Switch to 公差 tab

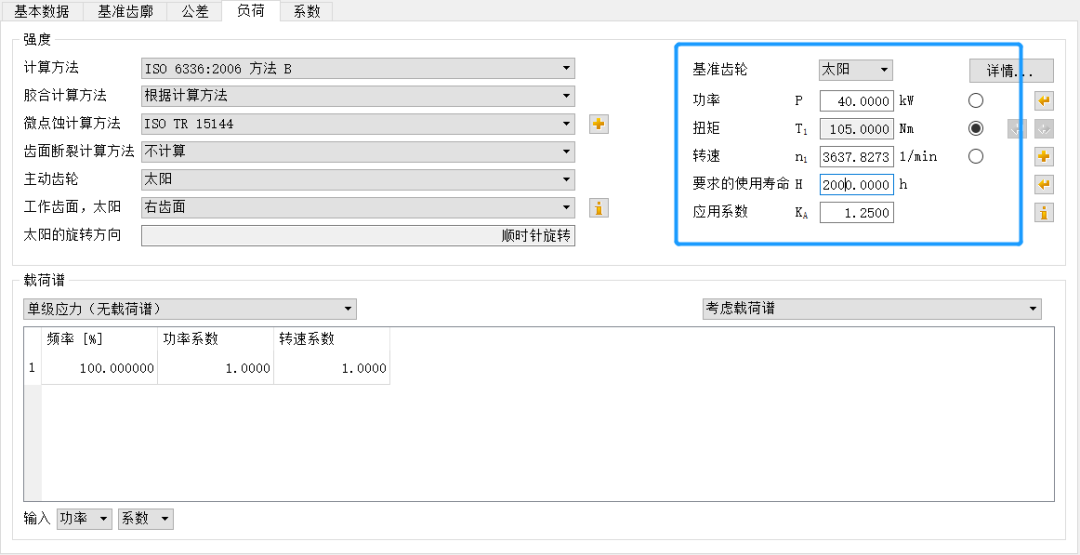195,11
